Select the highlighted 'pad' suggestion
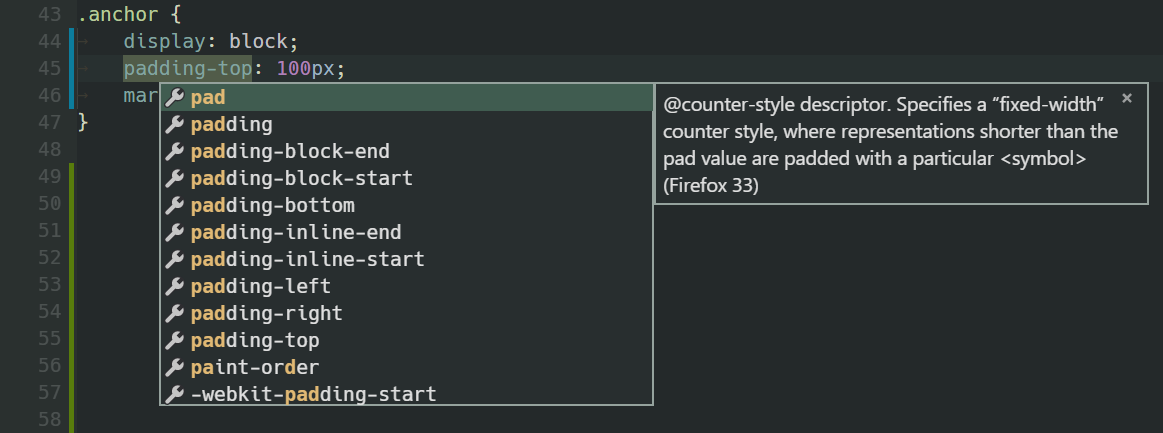1163x433 pixels. 208,98
